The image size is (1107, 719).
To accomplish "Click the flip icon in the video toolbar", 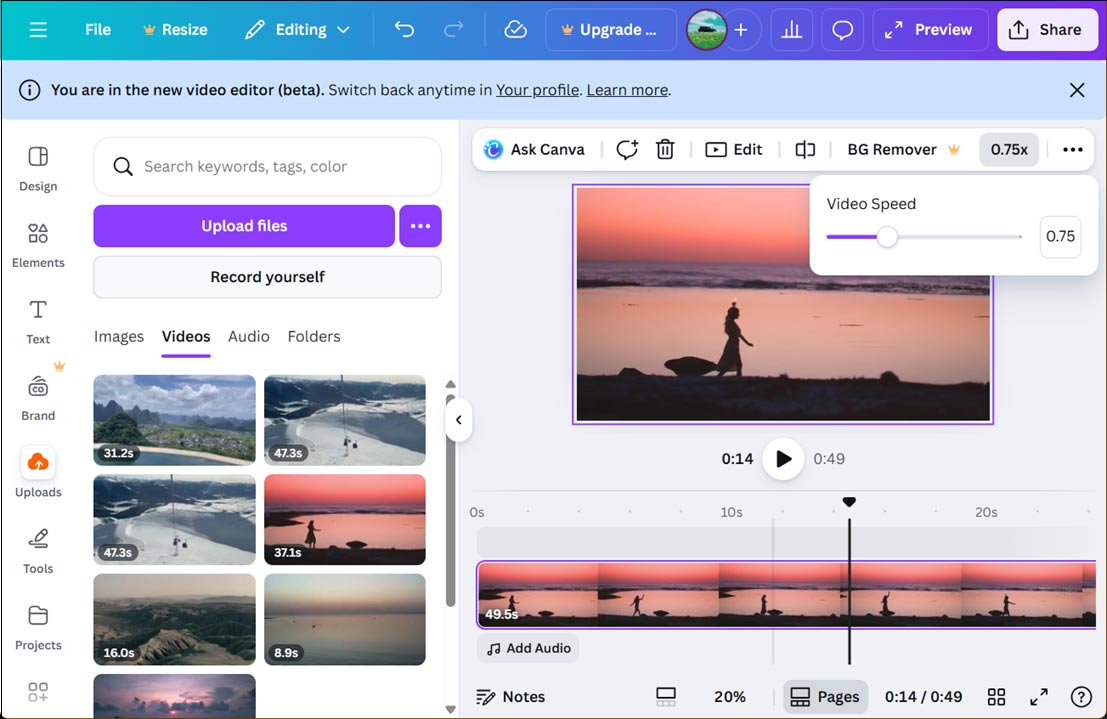I will point(805,149).
